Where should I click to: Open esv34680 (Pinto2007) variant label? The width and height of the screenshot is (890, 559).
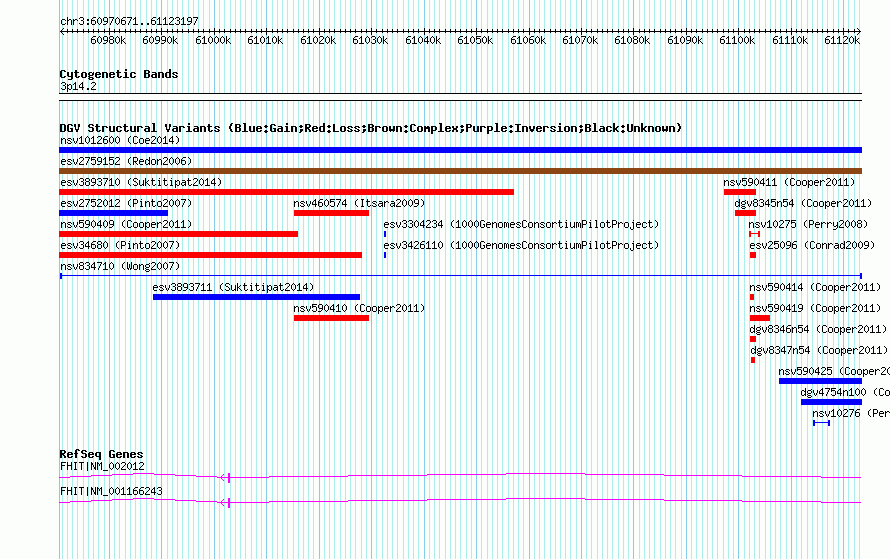click(x=120, y=245)
